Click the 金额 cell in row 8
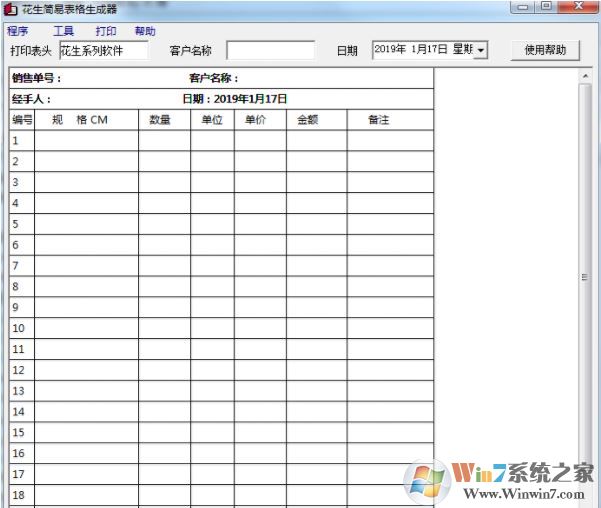This screenshot has width=601, height=508. click(317, 286)
